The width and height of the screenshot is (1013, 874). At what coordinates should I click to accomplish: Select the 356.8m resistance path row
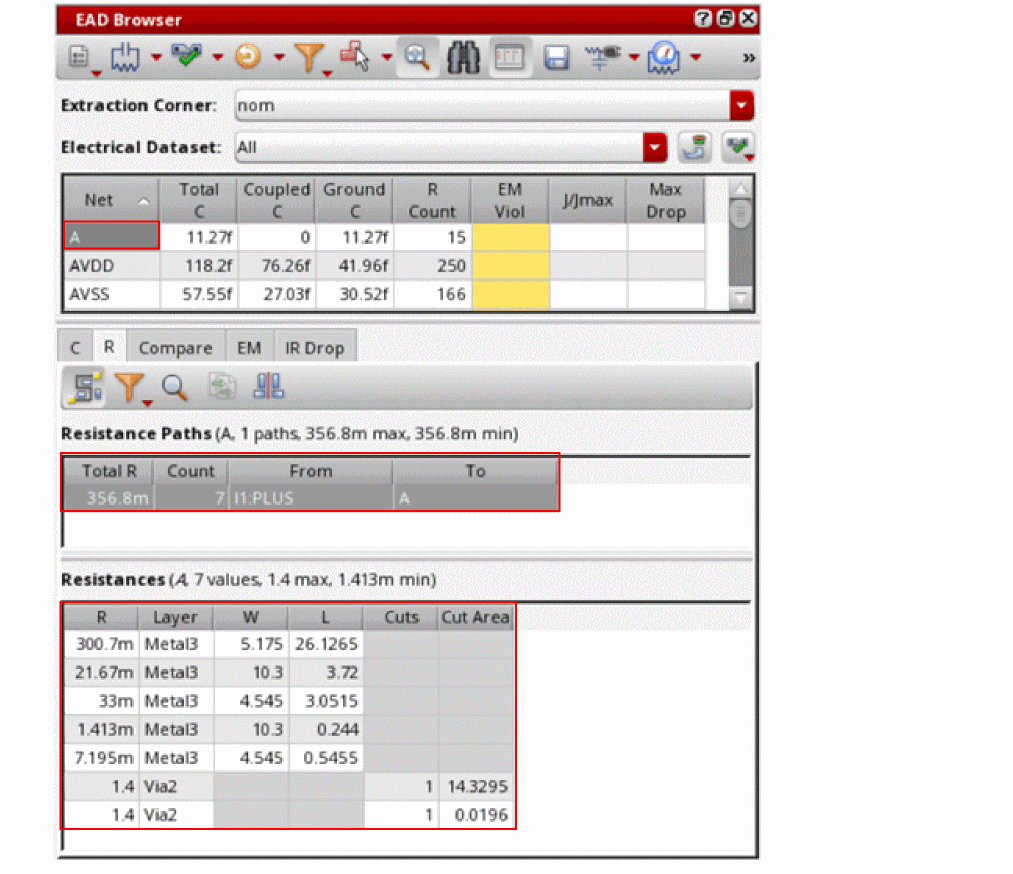[x=310, y=498]
